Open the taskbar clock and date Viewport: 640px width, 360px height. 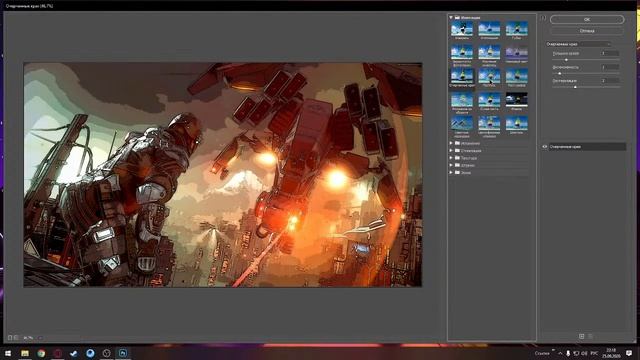point(611,353)
